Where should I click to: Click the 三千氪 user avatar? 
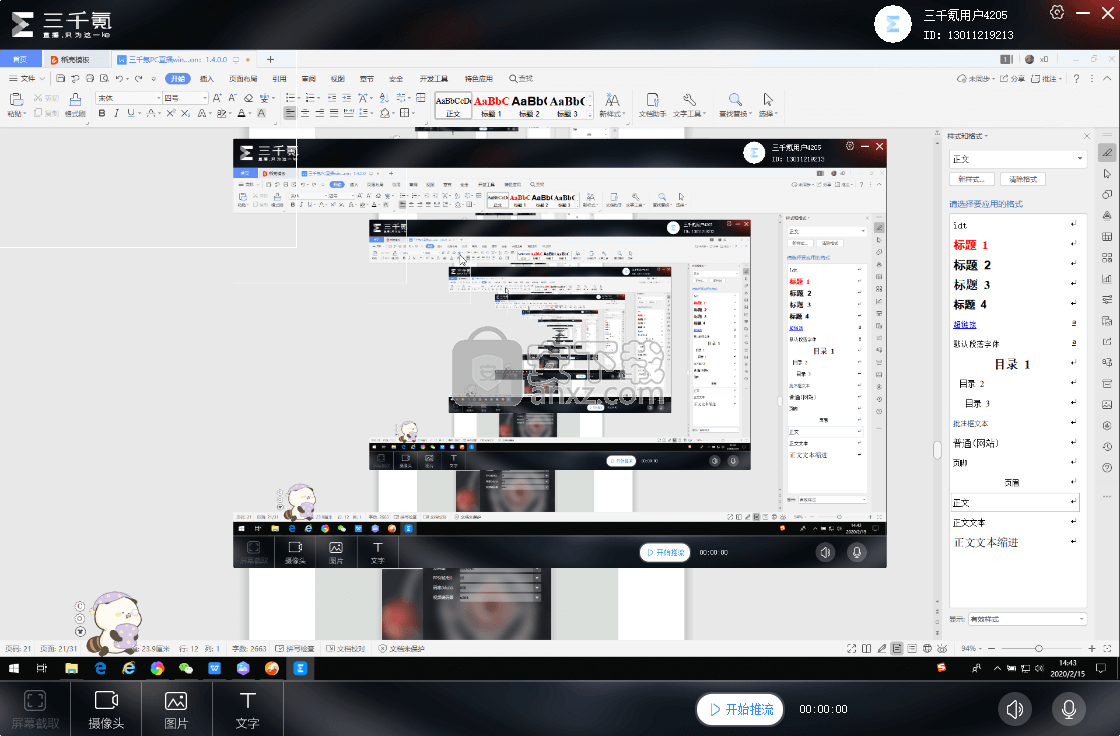point(893,24)
